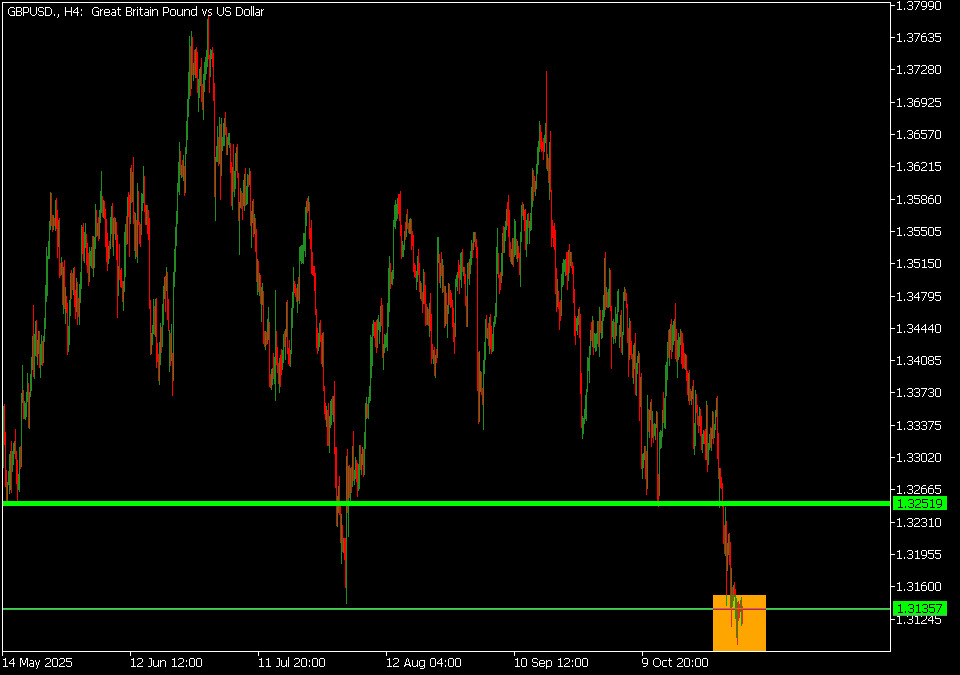The height and width of the screenshot is (675, 960).
Task: Click the 12 Aug 04:00 time label
Action: click(423, 662)
